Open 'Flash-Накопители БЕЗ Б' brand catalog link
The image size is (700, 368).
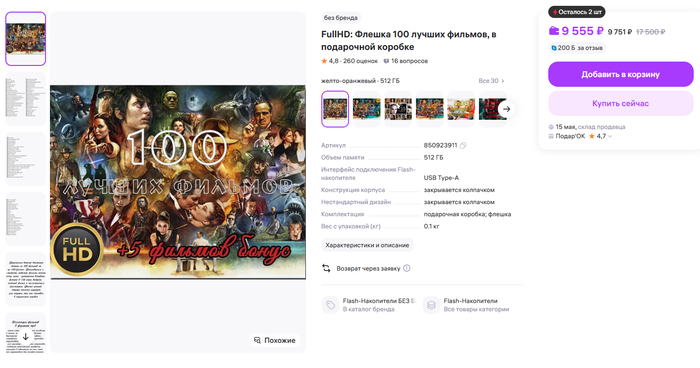pyautogui.click(x=369, y=305)
